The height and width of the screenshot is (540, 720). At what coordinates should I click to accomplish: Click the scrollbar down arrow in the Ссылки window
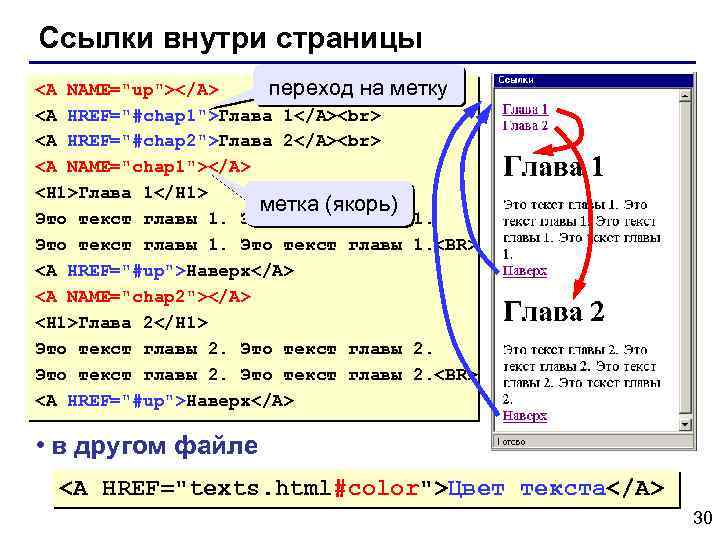coord(685,424)
